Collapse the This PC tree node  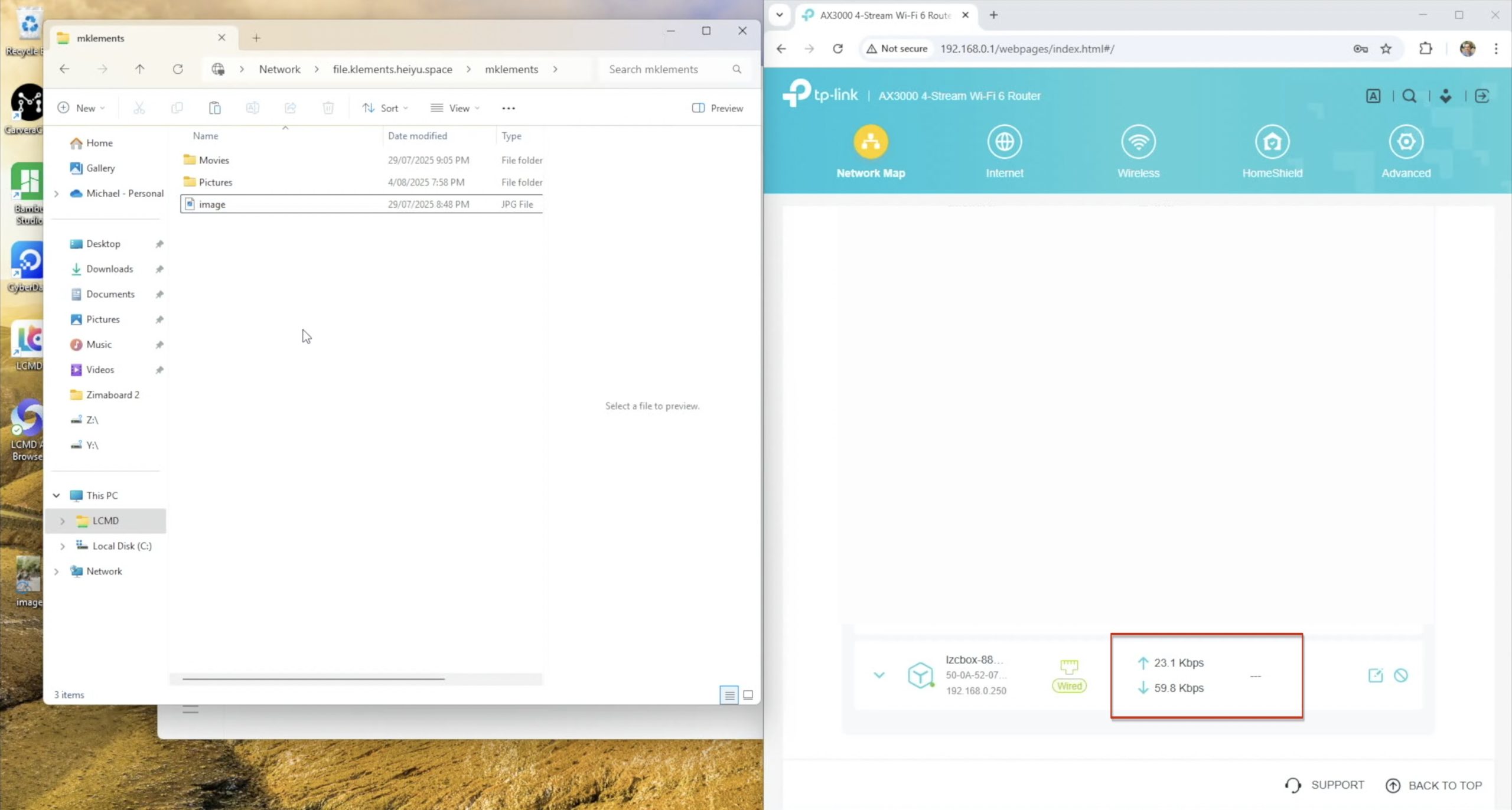pyautogui.click(x=57, y=496)
